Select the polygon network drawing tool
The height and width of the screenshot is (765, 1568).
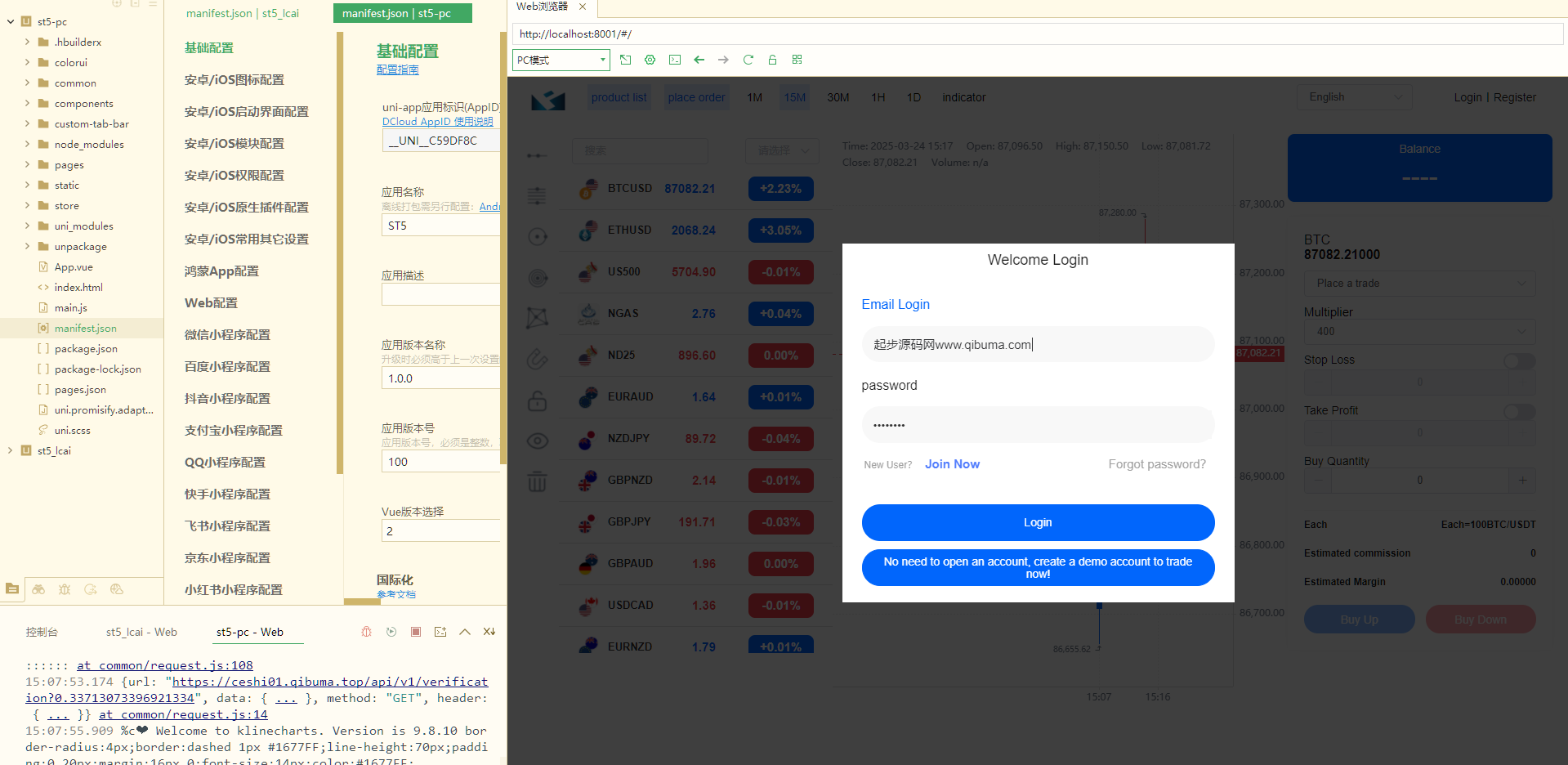(x=537, y=318)
